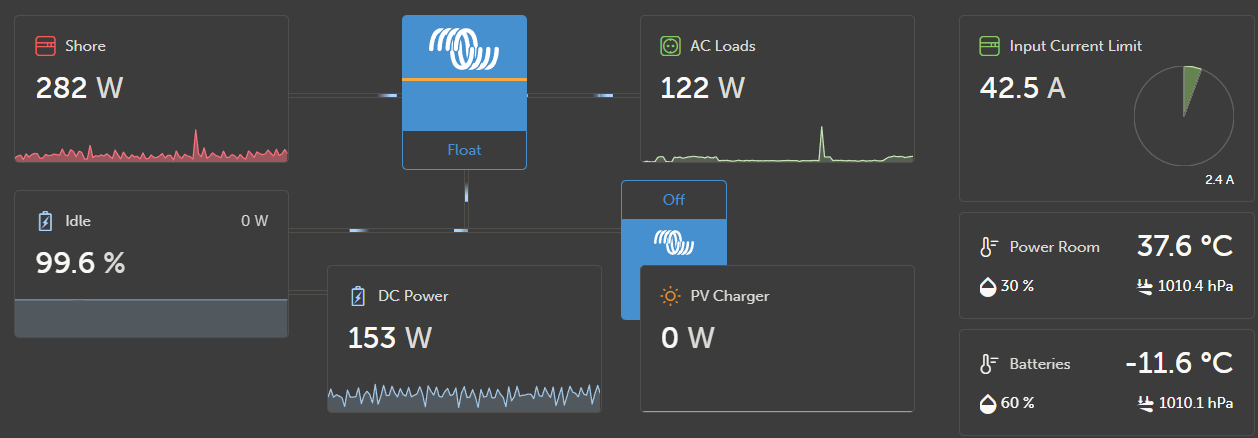This screenshot has width=1258, height=438.
Task: Click the battery 99.6 % state of charge
Action: point(81,263)
